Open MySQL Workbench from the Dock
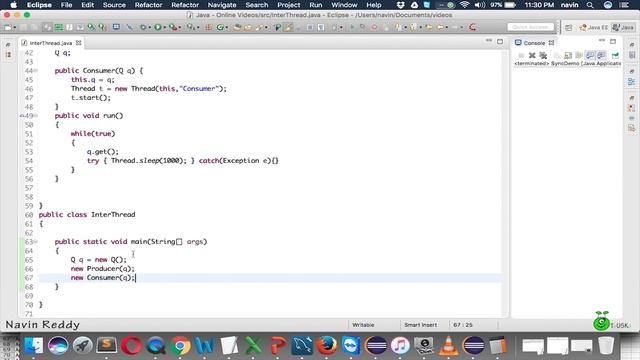This screenshot has width=640, height=360. [x=302, y=346]
